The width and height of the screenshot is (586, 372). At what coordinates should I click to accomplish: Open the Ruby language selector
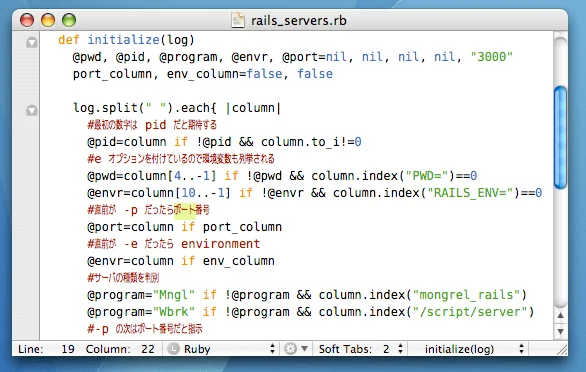coord(220,349)
